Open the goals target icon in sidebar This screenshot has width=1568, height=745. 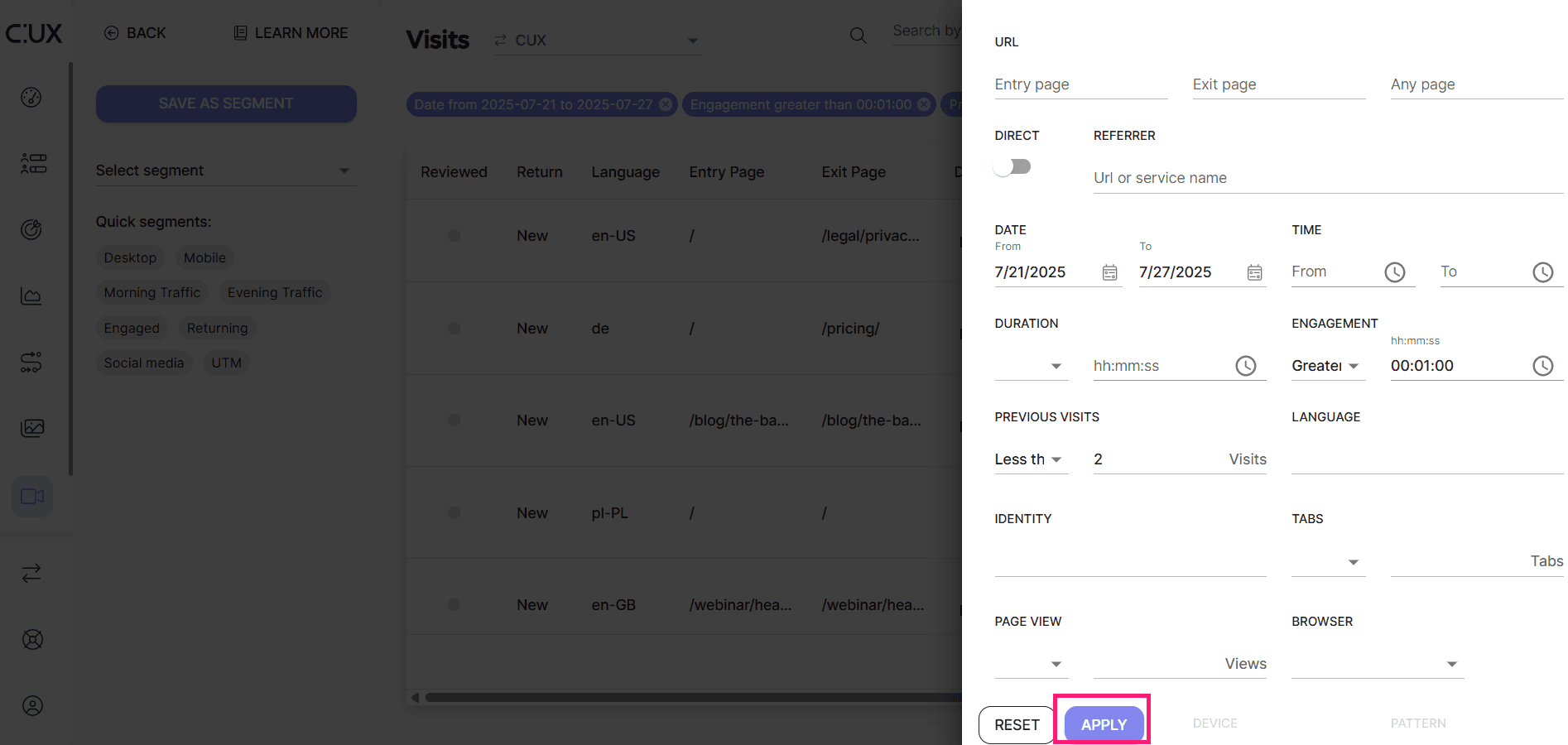point(31,229)
